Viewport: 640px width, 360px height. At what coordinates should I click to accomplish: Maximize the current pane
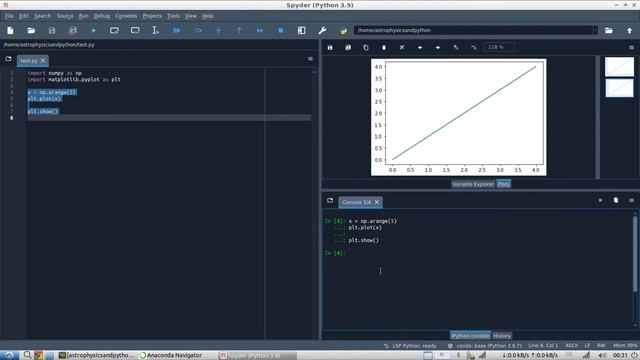(301, 31)
